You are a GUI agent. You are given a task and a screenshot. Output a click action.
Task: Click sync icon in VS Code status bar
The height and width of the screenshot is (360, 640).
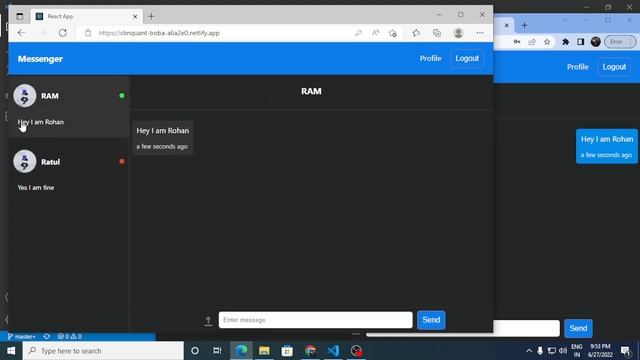(x=47, y=336)
